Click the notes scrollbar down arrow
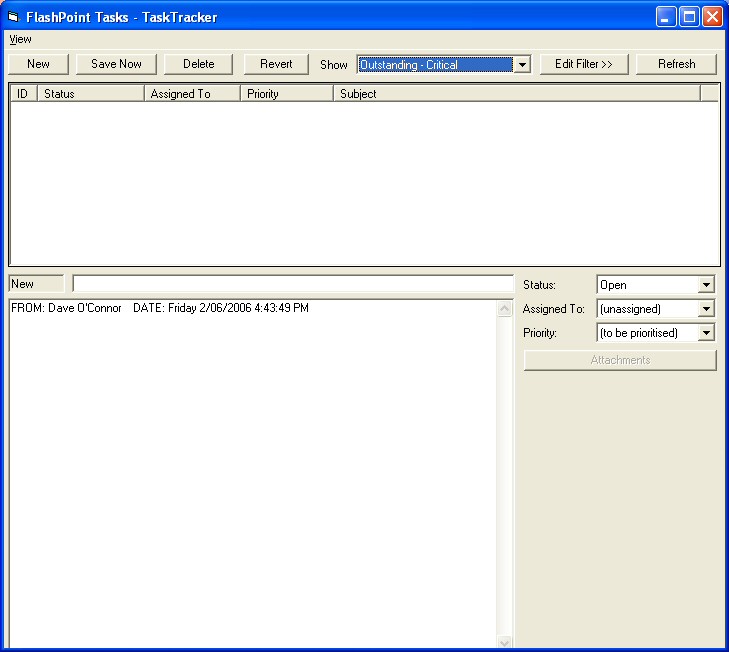 point(504,642)
